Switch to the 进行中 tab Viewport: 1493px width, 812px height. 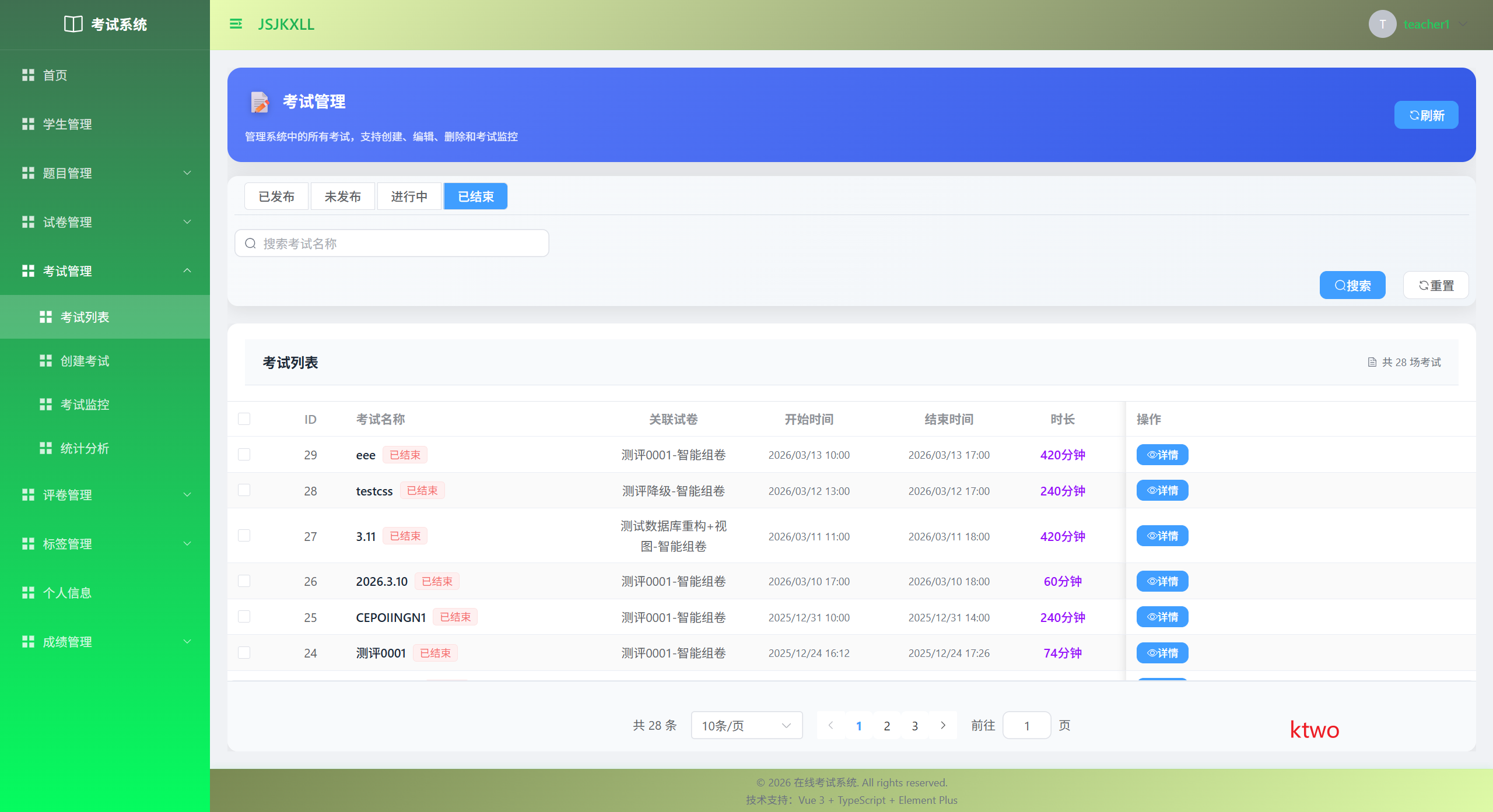tap(409, 196)
